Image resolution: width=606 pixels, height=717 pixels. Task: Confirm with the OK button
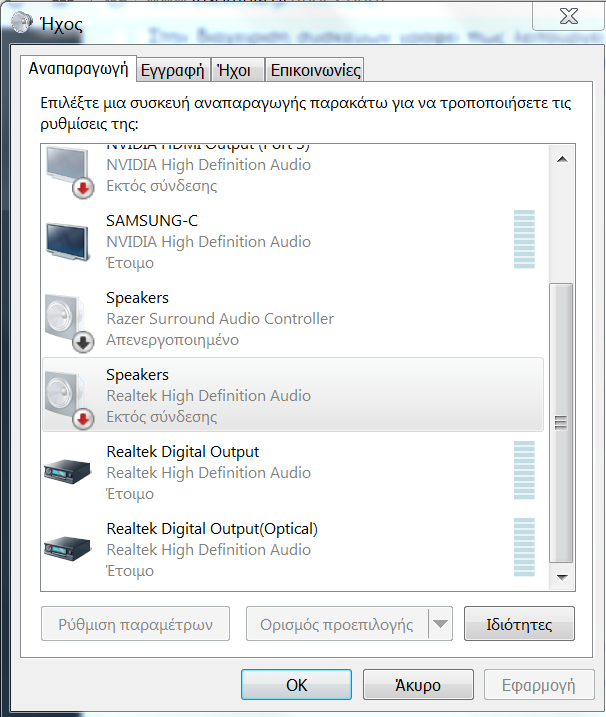point(296,685)
